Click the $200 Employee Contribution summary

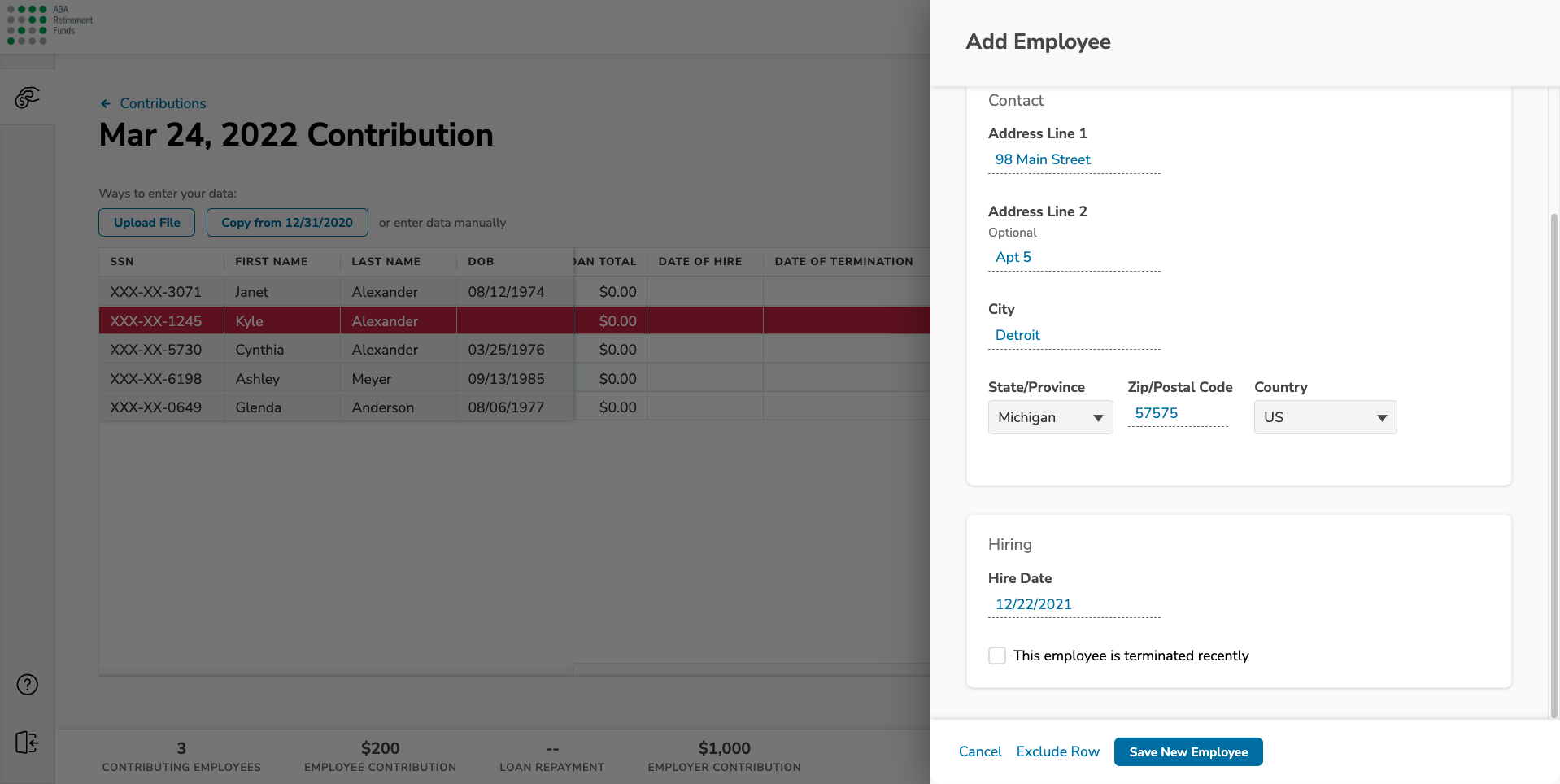click(380, 756)
